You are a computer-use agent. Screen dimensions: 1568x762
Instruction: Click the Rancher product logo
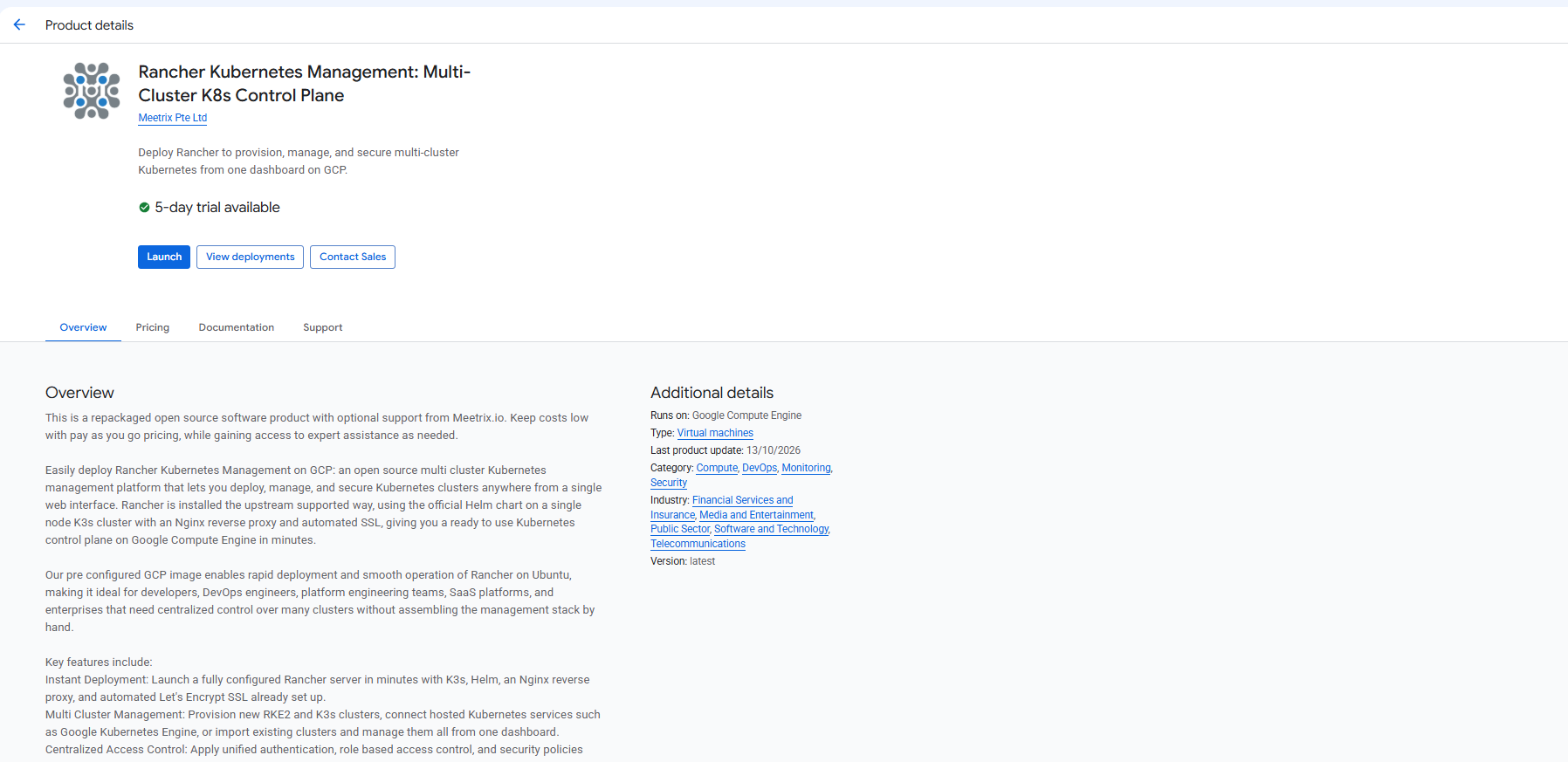coord(92,91)
